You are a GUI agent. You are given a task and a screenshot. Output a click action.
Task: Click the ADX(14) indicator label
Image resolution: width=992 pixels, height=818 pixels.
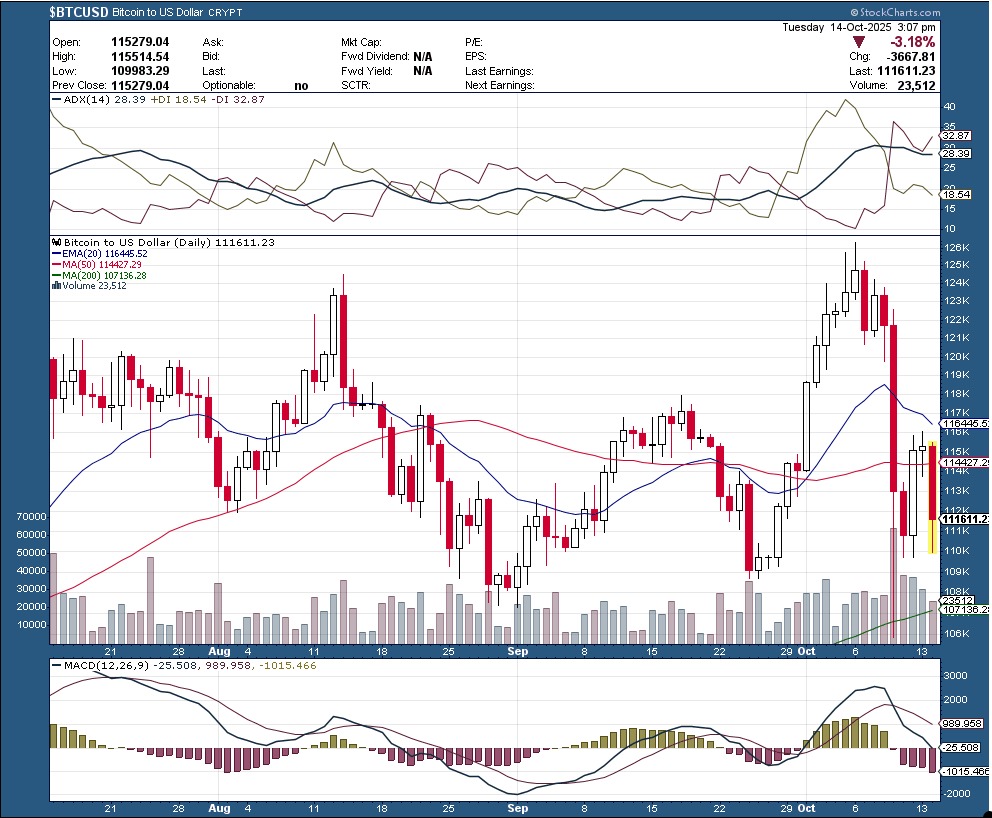[76, 101]
